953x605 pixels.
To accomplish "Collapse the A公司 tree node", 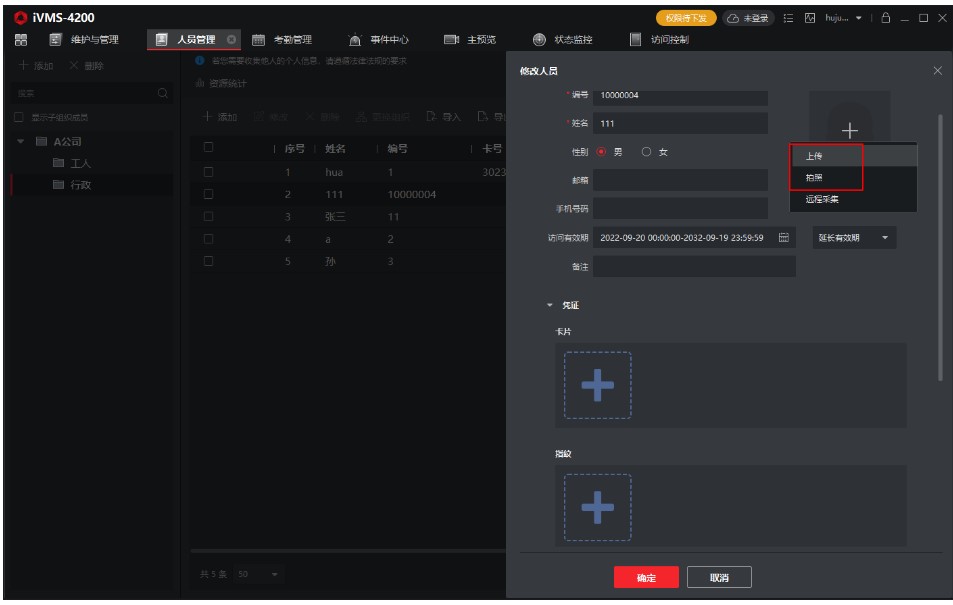I will [x=21, y=142].
